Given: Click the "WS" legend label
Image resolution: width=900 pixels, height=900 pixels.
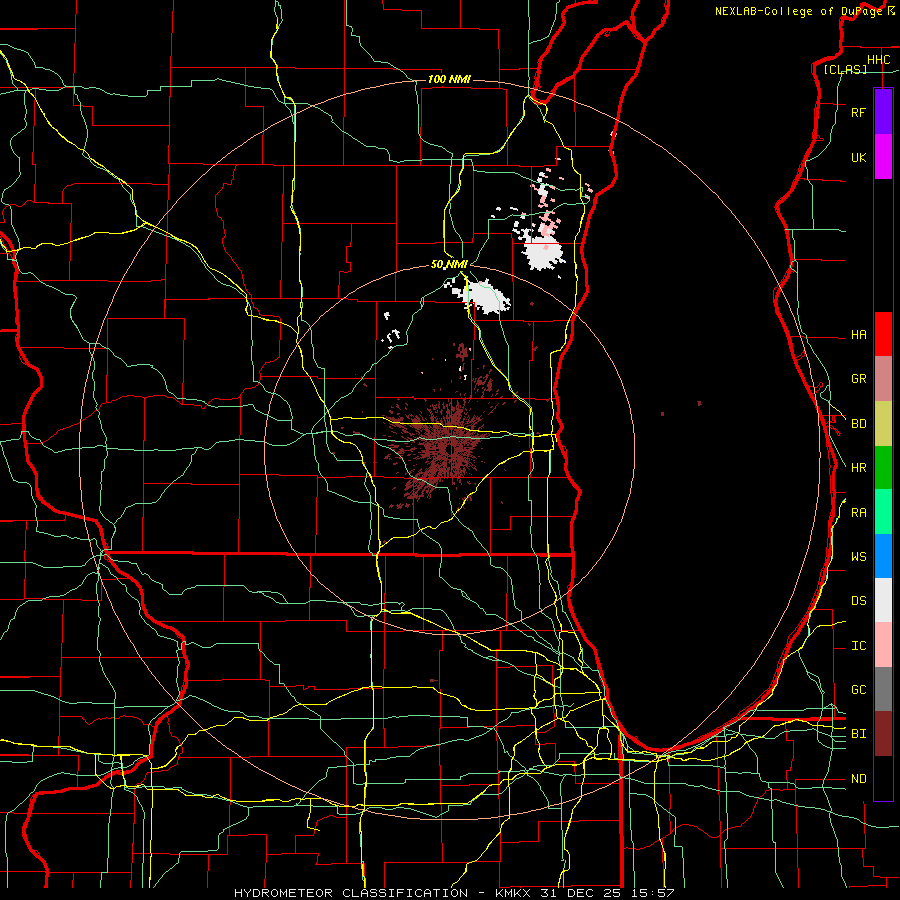Looking at the screenshot, I should [858, 557].
